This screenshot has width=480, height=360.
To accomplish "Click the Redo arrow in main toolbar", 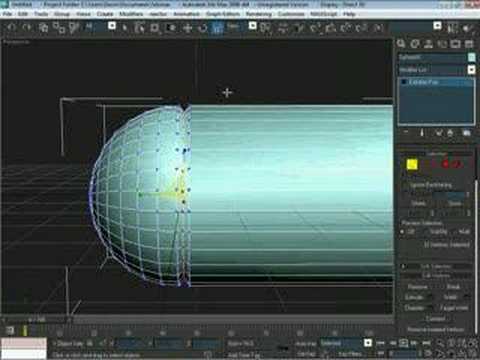I will (x=27, y=27).
